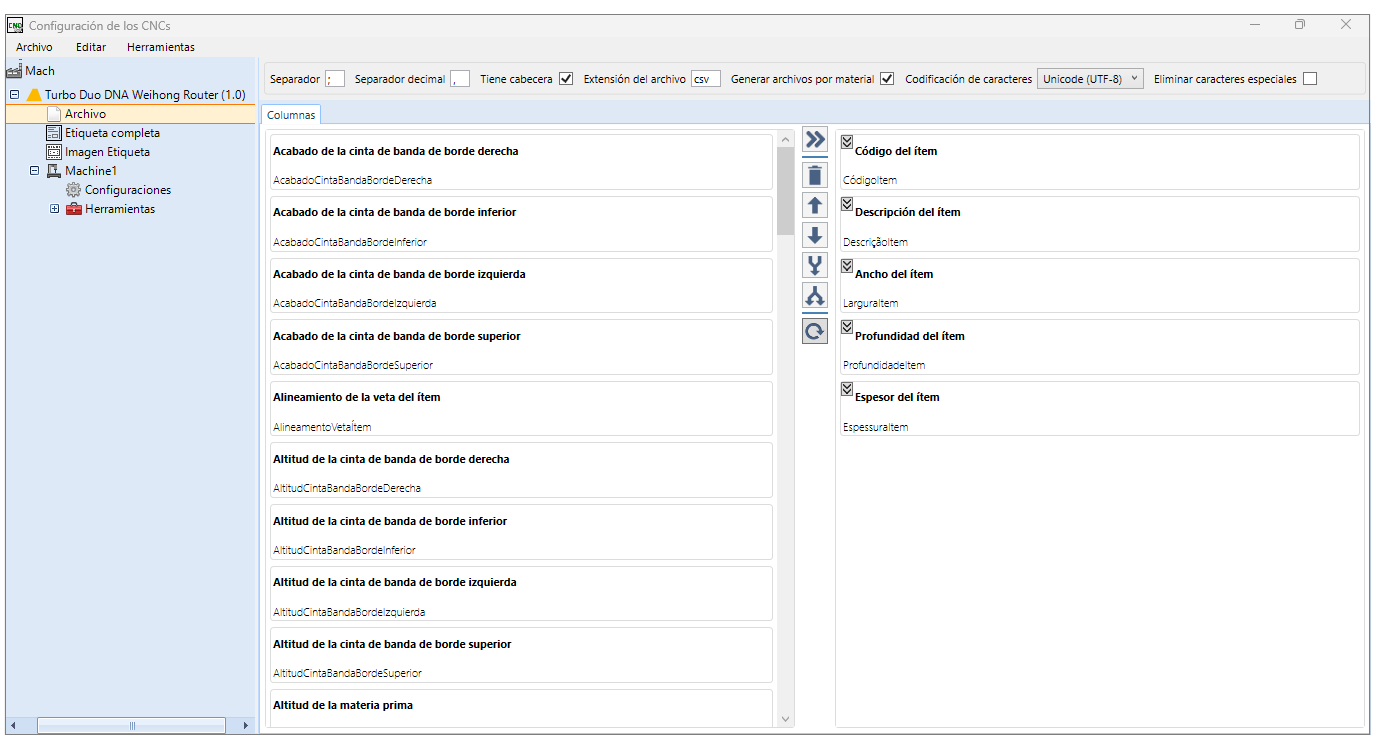1378x742 pixels.
Task: Select Imagen Etiqueta tree item
Action: 107,152
